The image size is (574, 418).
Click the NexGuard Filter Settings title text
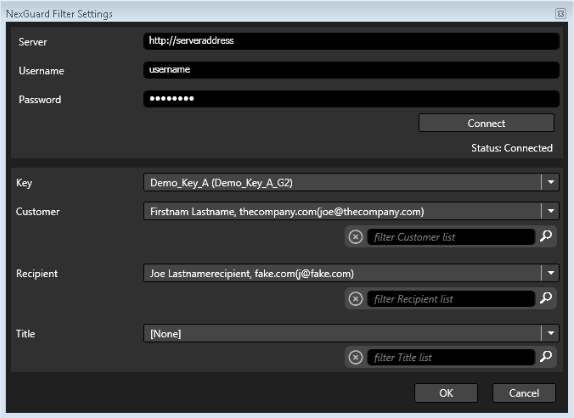tap(59, 14)
